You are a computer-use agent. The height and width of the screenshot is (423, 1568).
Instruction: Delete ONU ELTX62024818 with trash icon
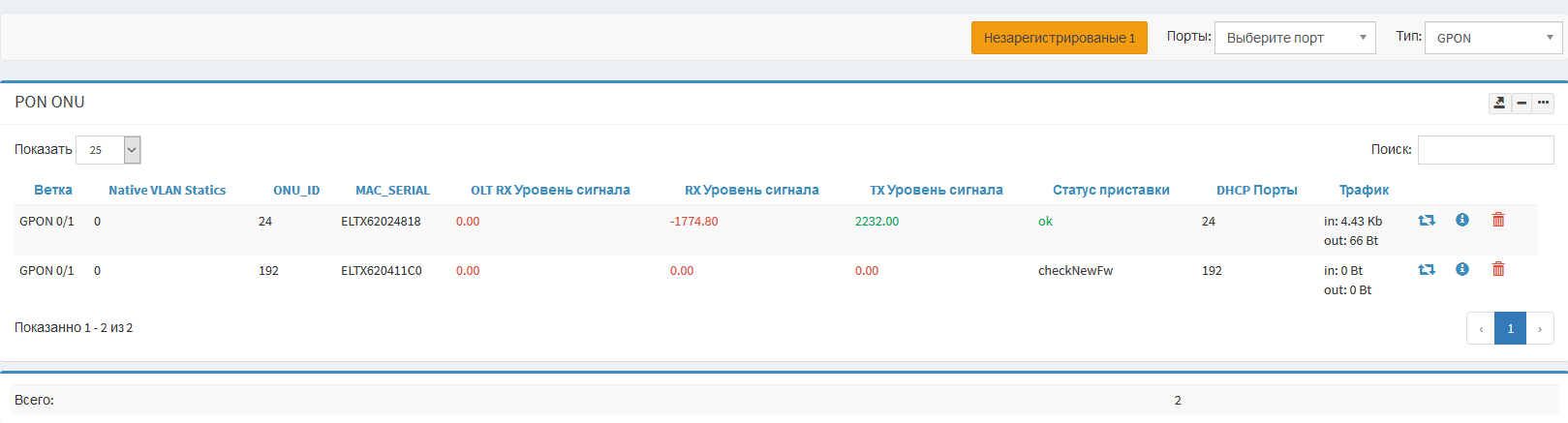tap(1498, 220)
